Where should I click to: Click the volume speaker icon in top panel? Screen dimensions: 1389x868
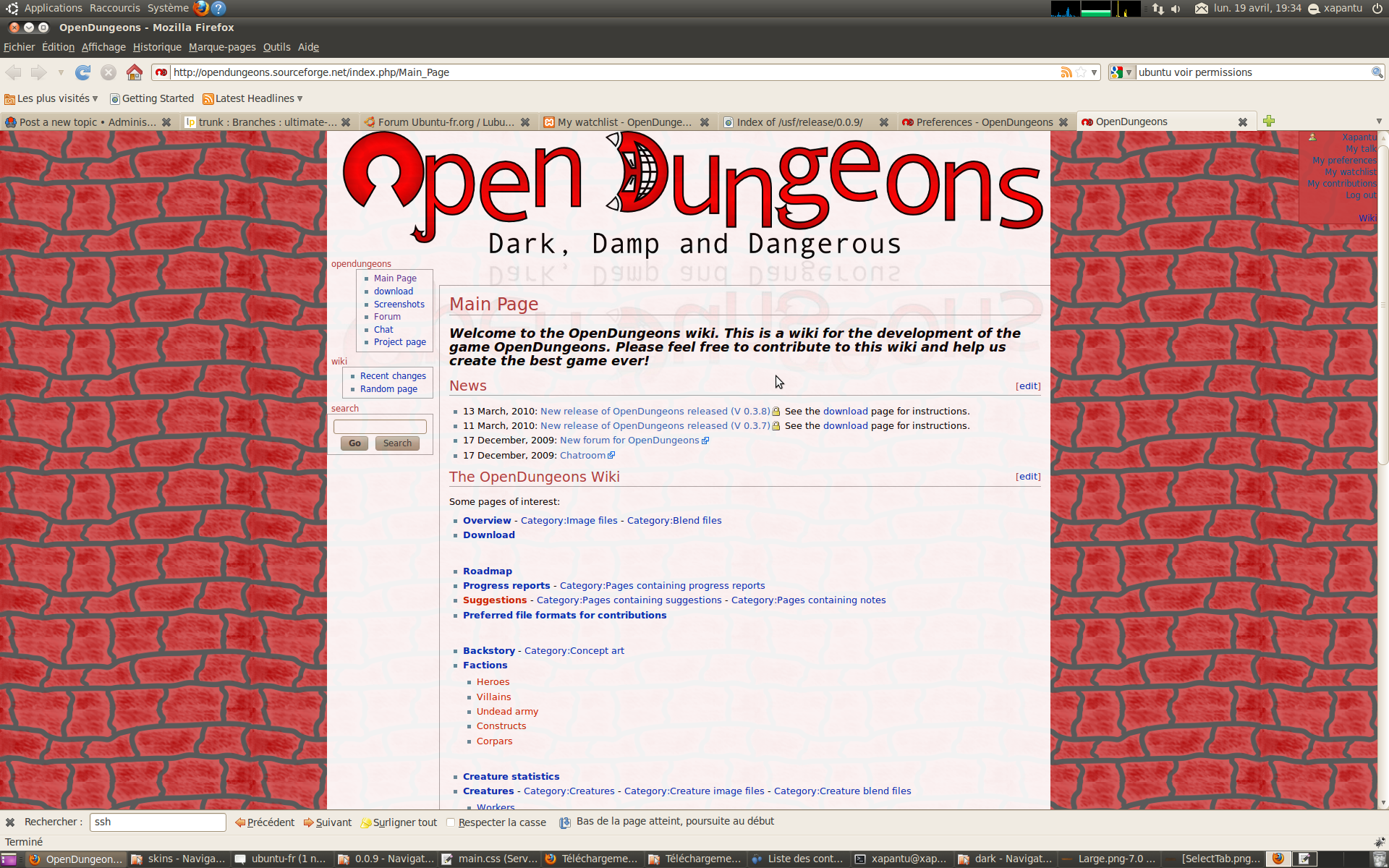point(1176,9)
